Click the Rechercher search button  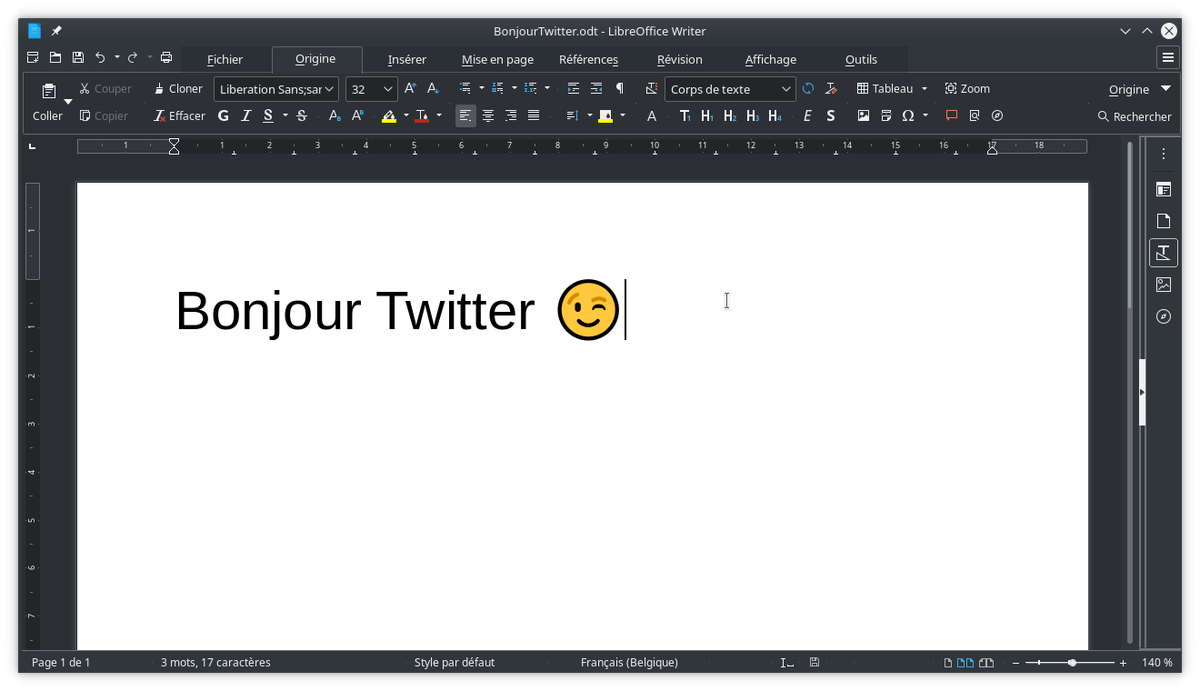tap(1134, 116)
